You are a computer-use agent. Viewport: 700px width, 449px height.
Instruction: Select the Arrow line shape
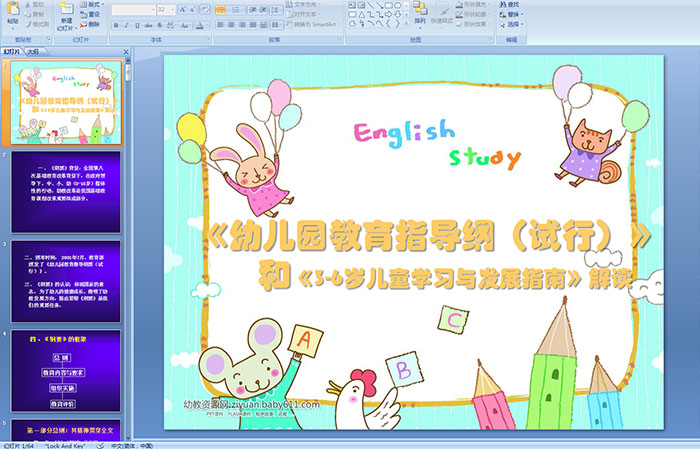click(x=379, y=5)
